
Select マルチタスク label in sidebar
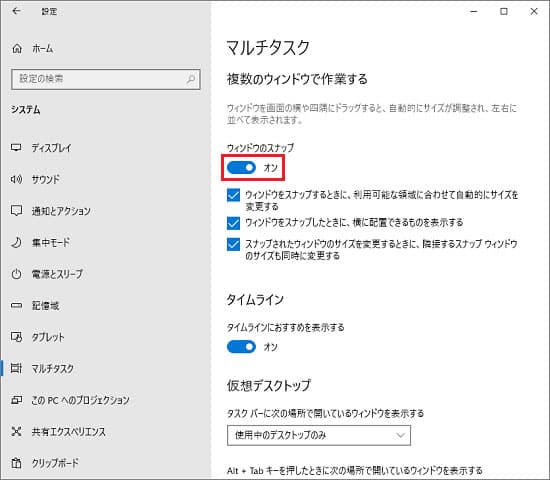click(x=53, y=368)
